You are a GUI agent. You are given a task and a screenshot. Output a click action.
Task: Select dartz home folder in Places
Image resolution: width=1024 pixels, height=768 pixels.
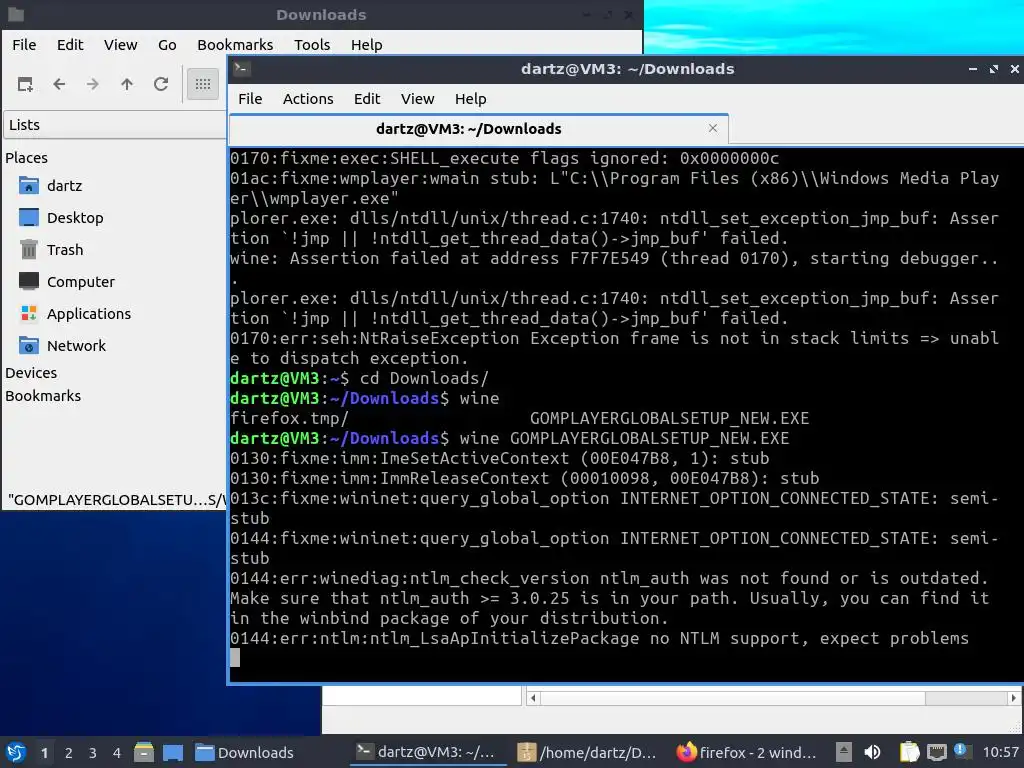click(x=64, y=185)
